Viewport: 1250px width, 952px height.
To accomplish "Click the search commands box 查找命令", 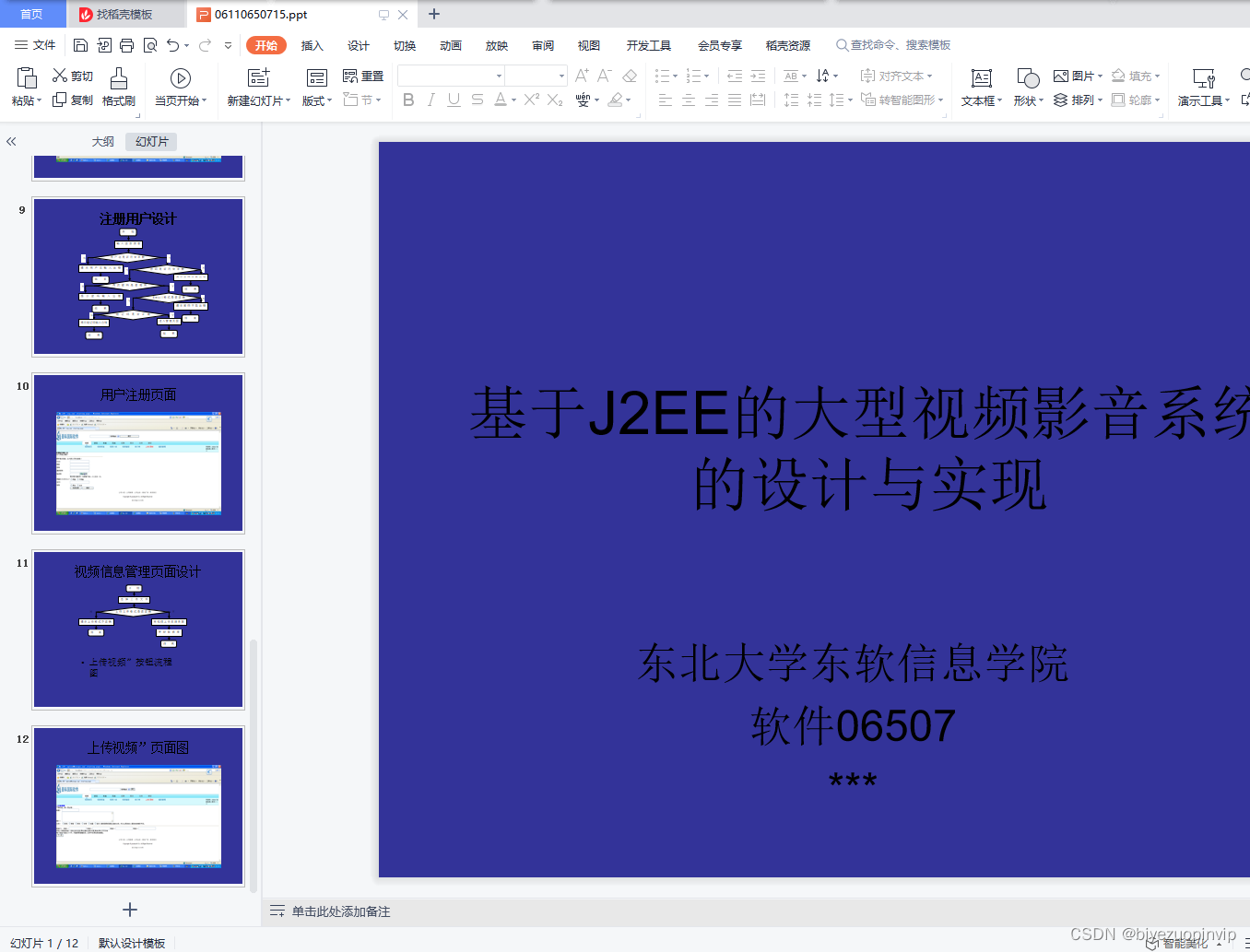I will coord(893,44).
